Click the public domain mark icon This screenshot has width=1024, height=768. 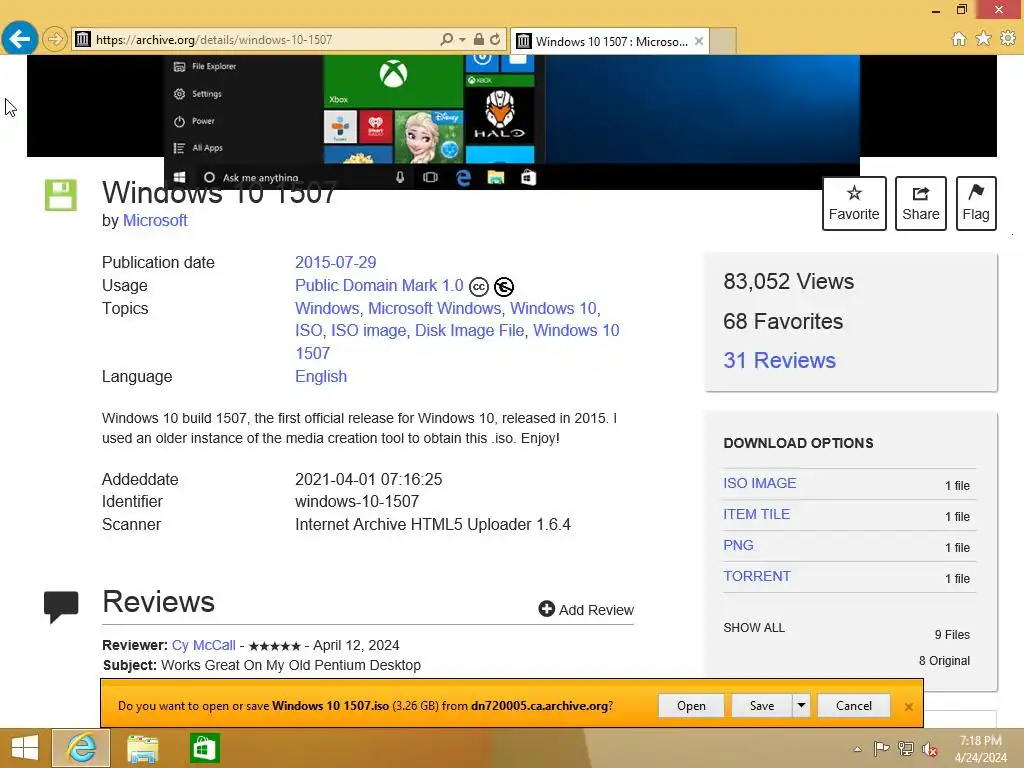click(504, 287)
